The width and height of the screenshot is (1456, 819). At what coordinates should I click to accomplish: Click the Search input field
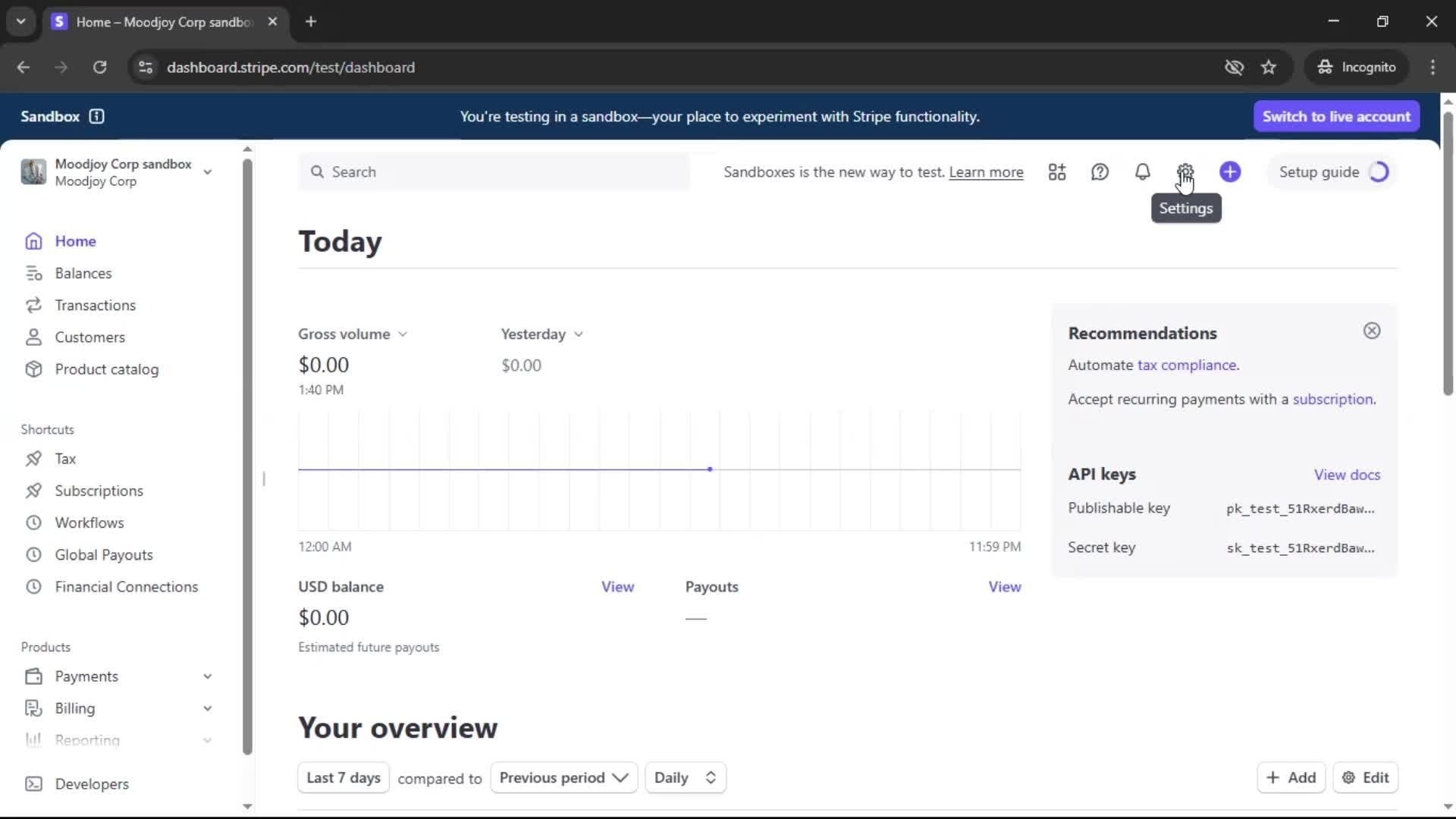click(x=493, y=172)
